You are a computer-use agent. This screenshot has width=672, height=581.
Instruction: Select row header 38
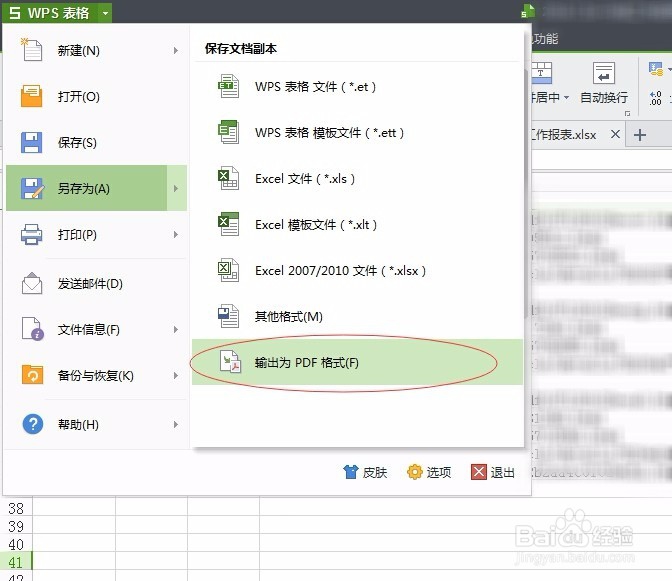click(16, 509)
